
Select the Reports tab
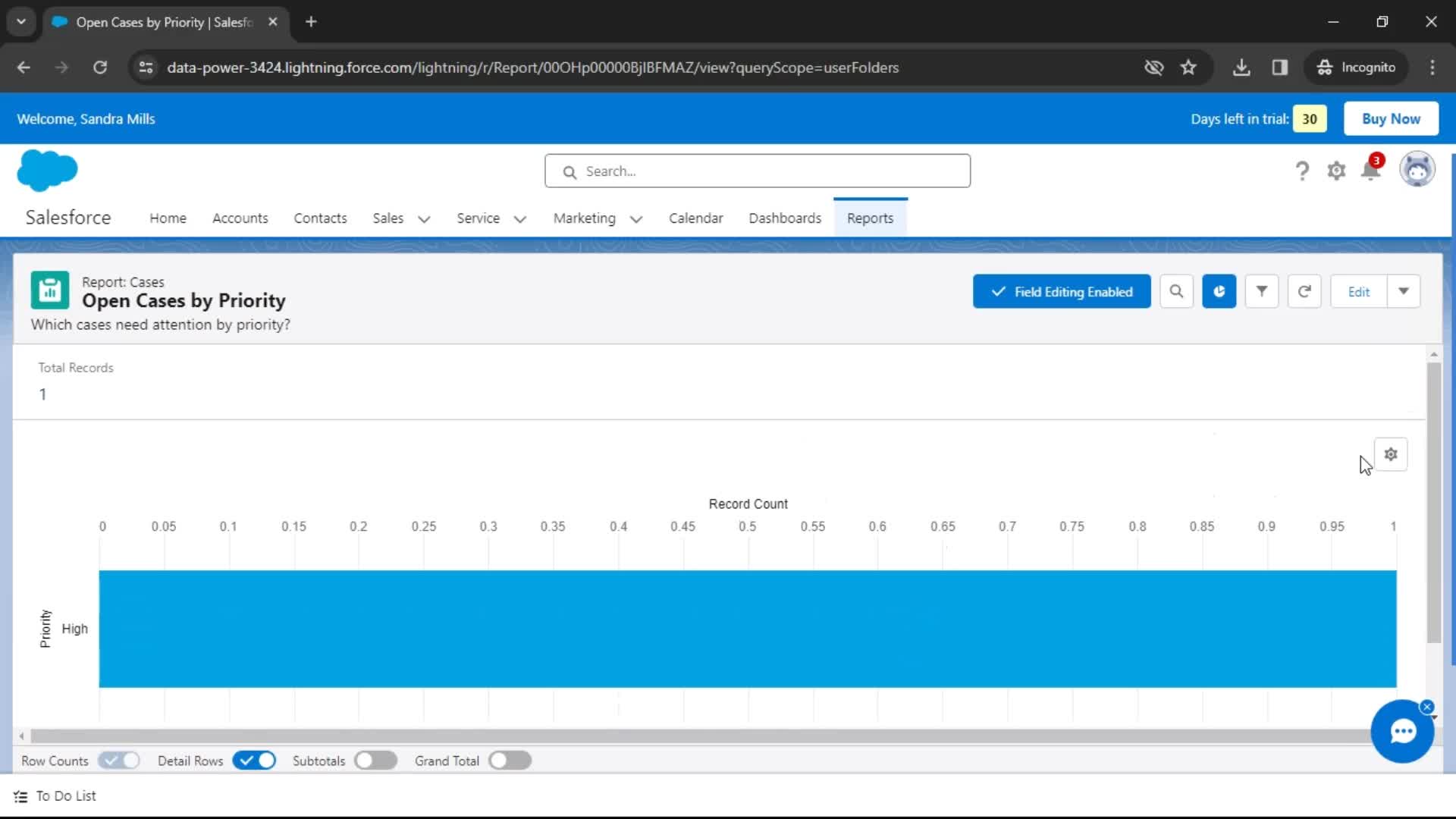[x=870, y=218]
